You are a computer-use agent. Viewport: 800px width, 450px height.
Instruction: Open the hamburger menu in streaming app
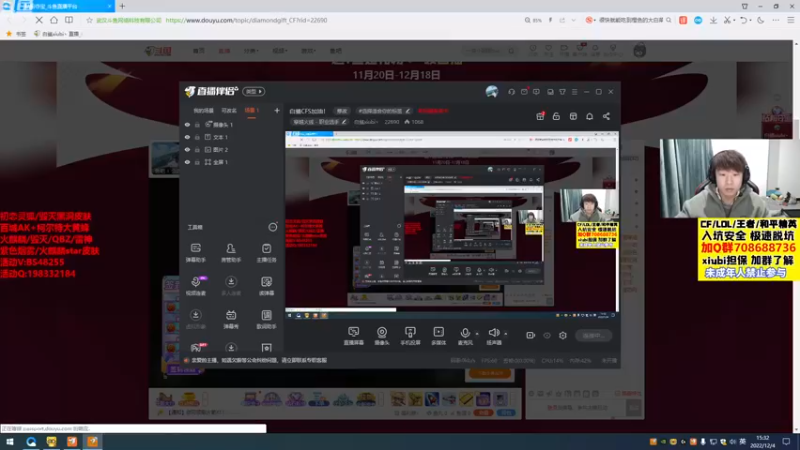tap(574, 92)
